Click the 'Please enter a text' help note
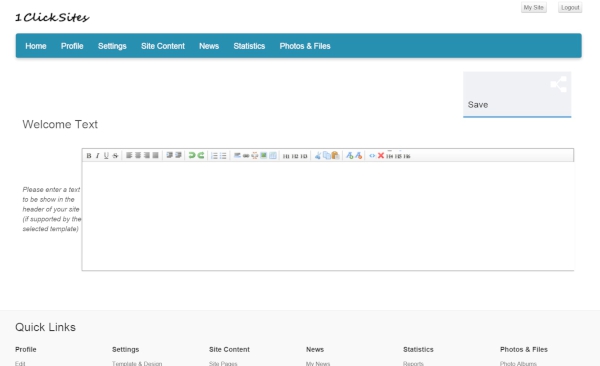Screen dimensions: 600x366 click(52, 209)
